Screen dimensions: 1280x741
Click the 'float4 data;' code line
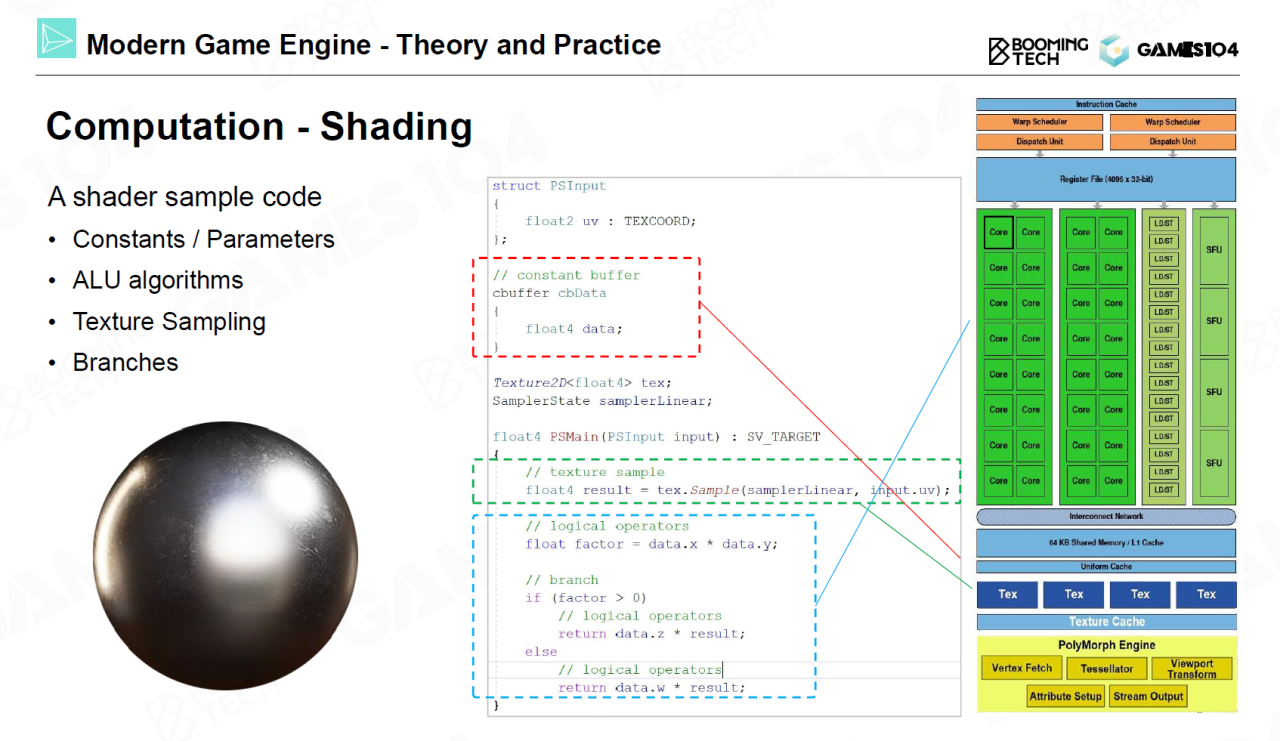point(573,329)
